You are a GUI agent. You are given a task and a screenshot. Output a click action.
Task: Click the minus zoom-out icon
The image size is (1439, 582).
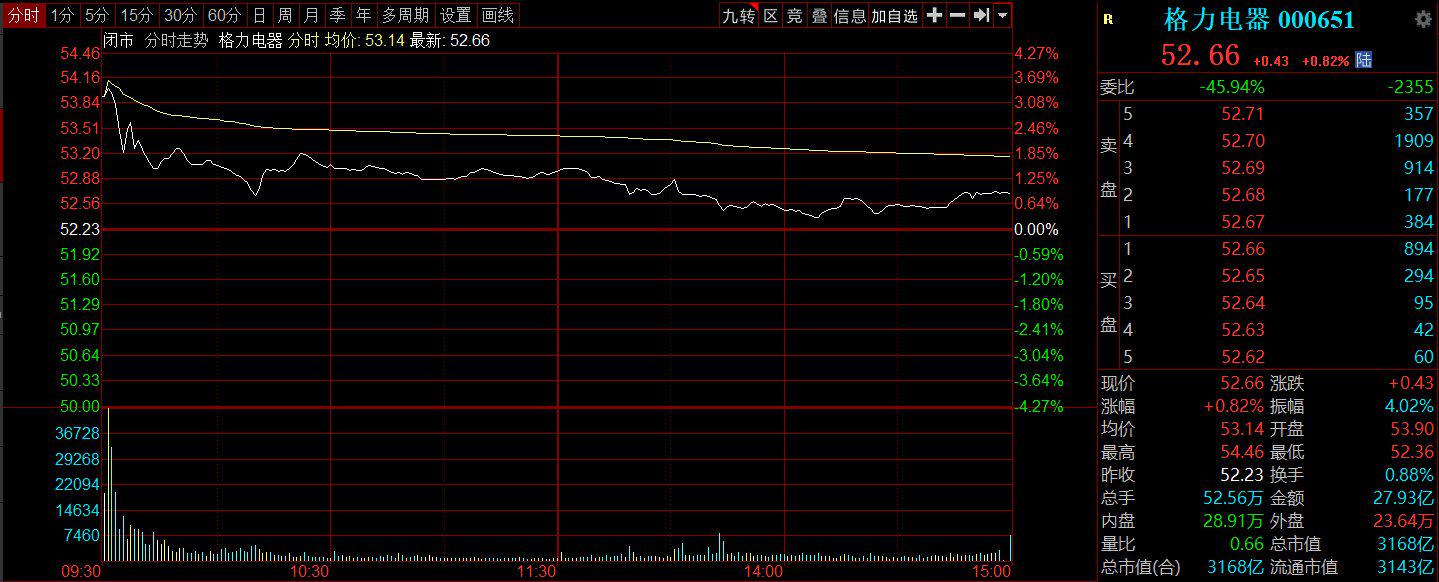[957, 15]
